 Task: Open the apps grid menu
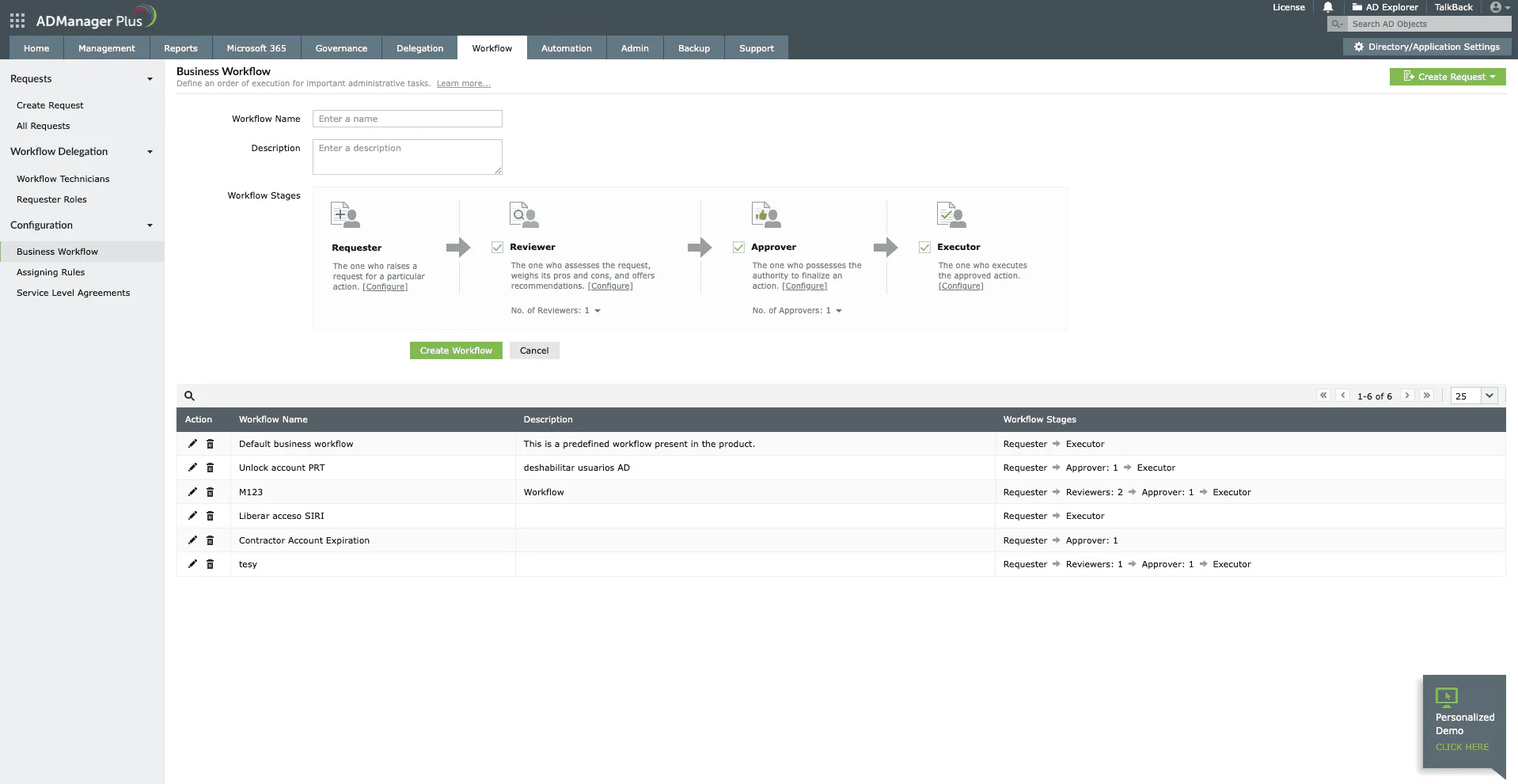17,20
